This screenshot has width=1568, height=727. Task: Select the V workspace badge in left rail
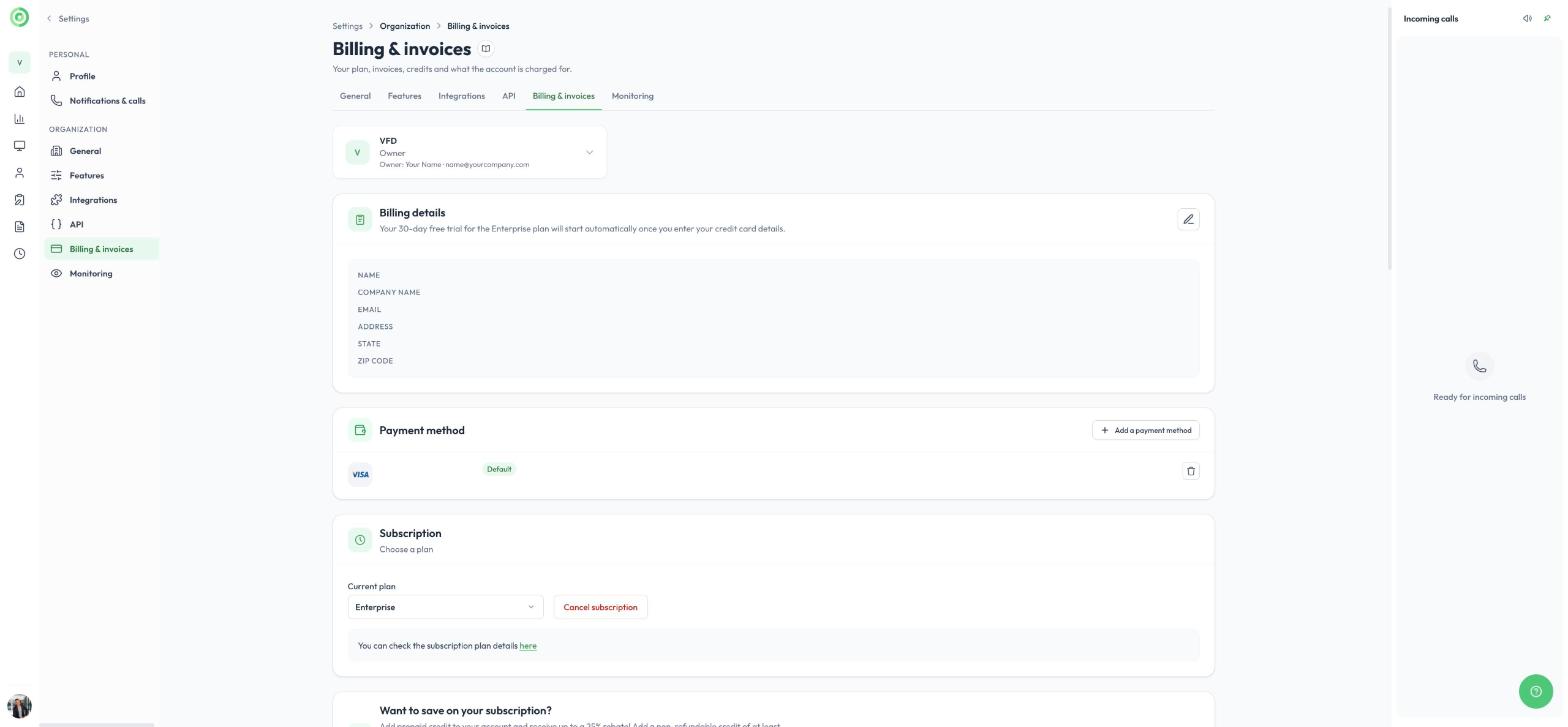click(x=19, y=63)
